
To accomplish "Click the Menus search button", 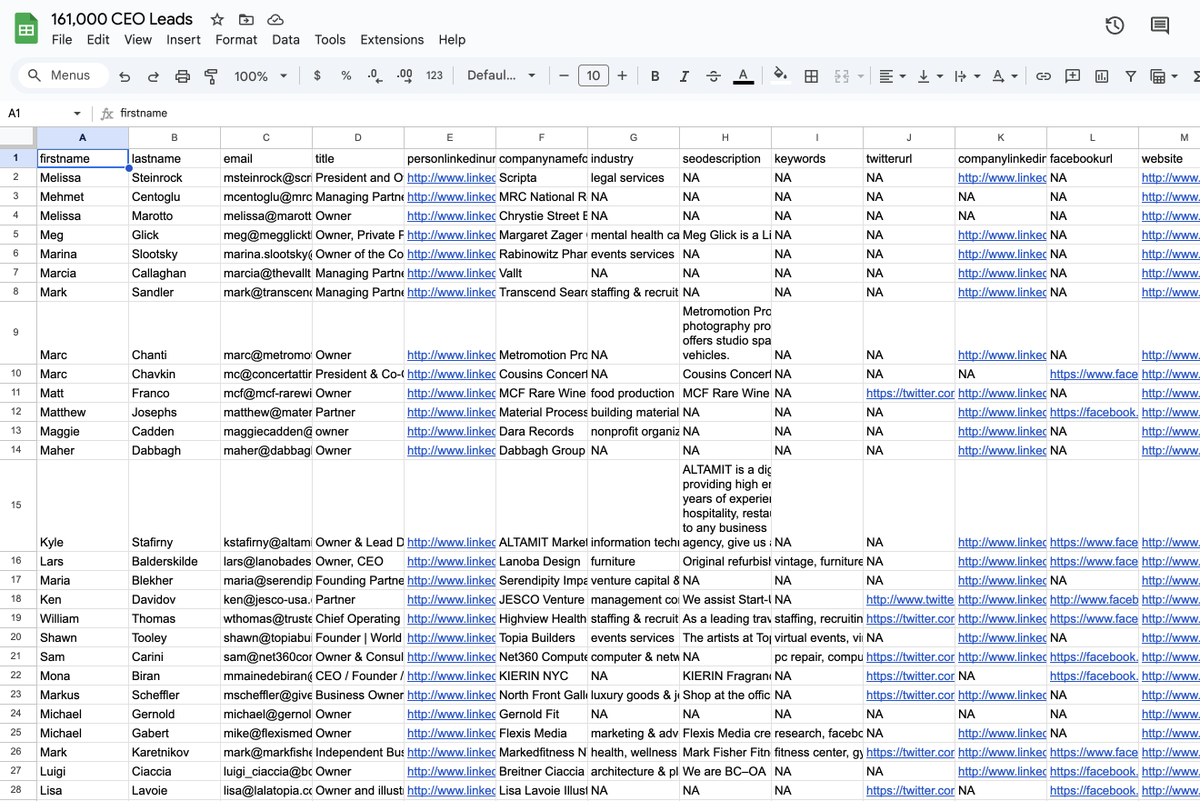I will 64,75.
